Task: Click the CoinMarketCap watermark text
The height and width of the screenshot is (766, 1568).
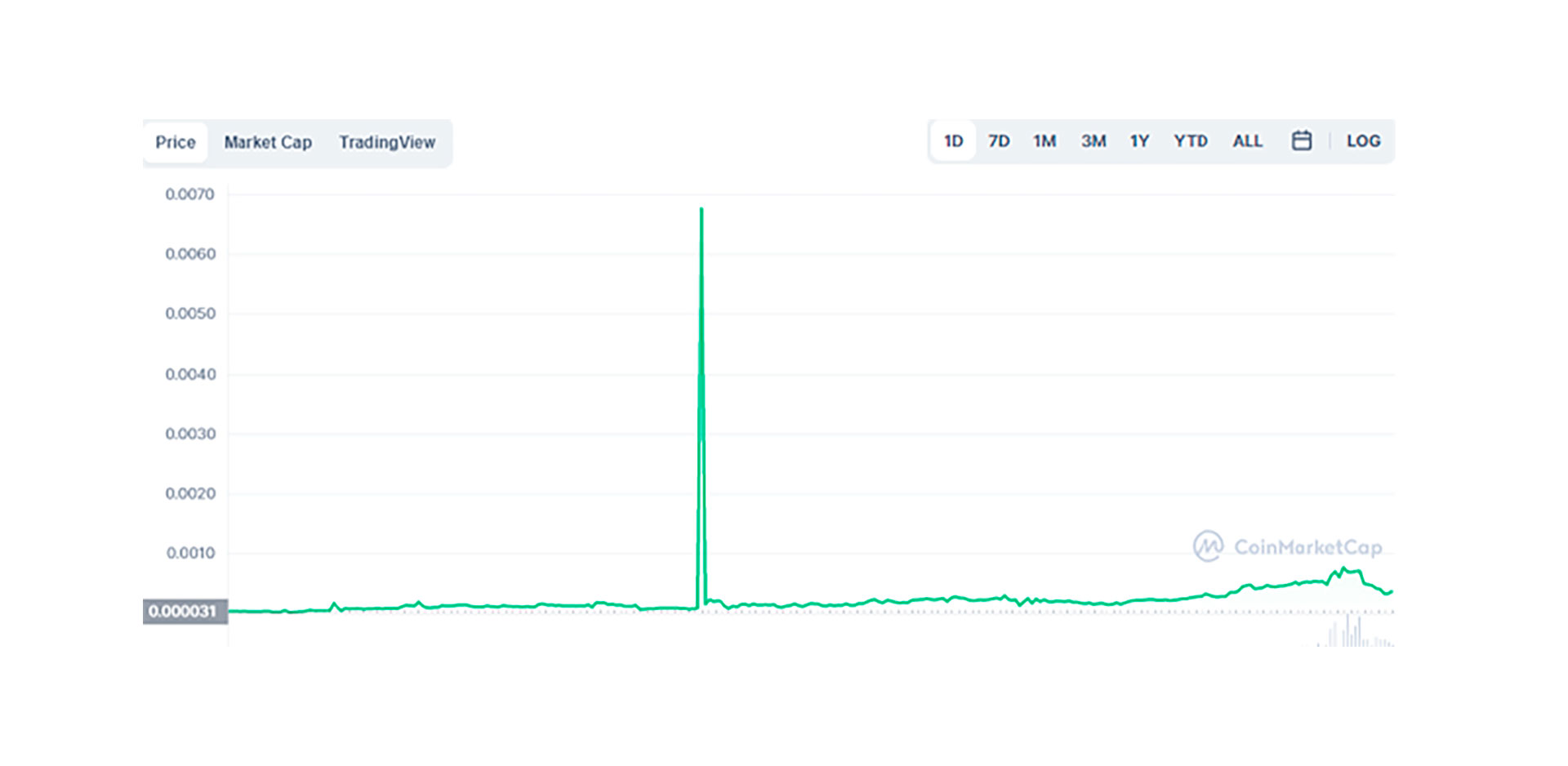Action: 1307,547
